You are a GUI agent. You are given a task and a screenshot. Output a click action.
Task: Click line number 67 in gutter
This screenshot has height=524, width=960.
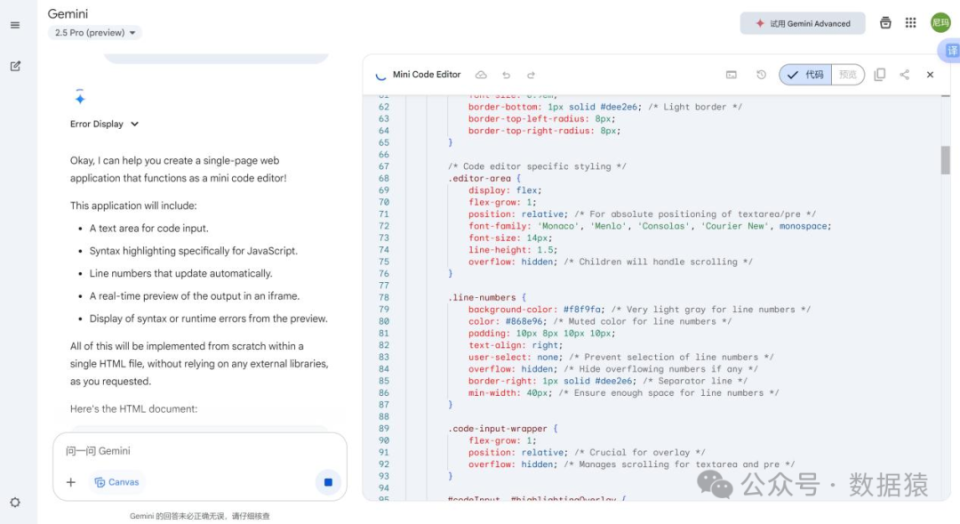pos(384,166)
